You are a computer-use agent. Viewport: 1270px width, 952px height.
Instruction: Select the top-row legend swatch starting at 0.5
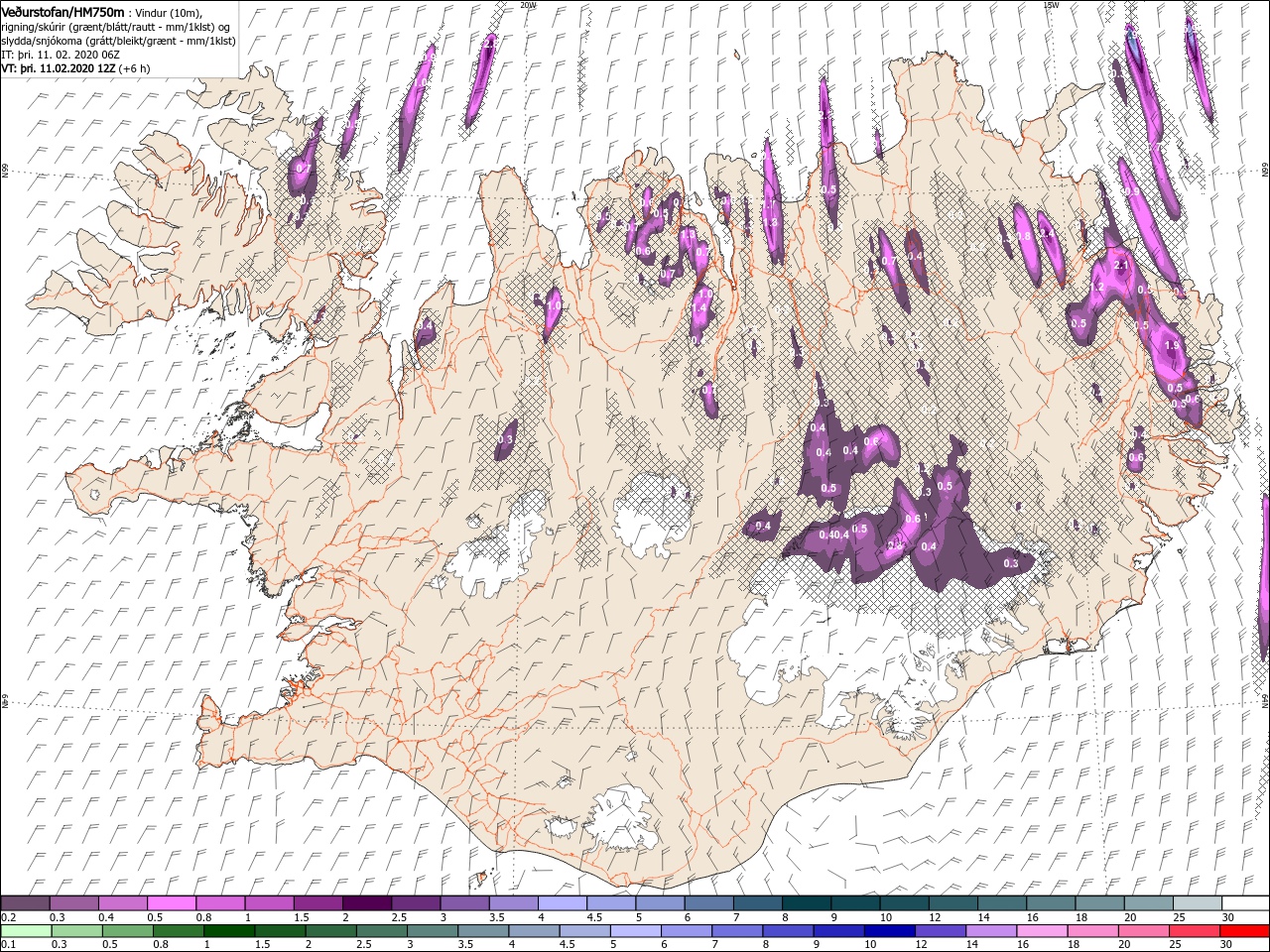point(173,903)
